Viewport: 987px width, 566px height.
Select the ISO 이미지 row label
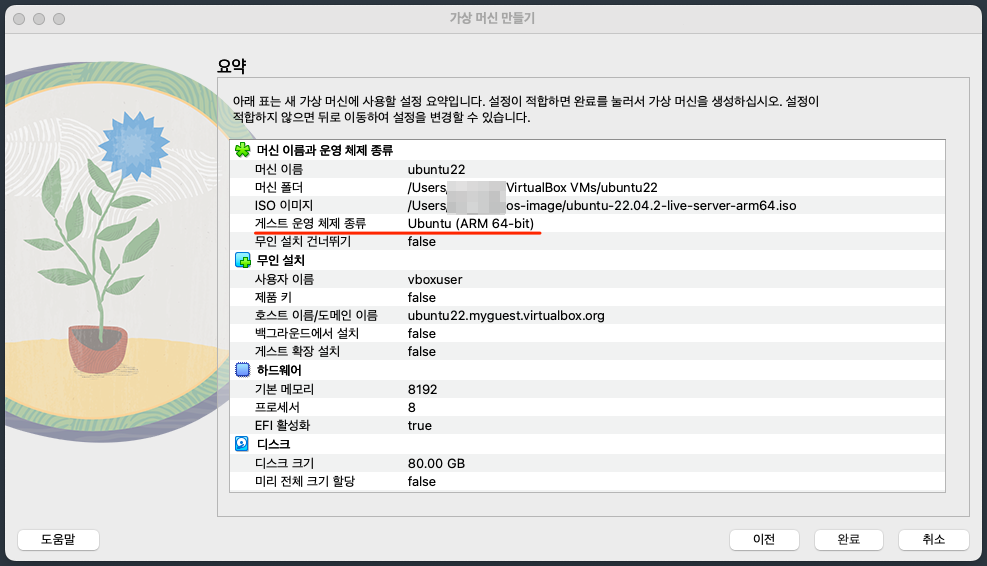(x=283, y=205)
